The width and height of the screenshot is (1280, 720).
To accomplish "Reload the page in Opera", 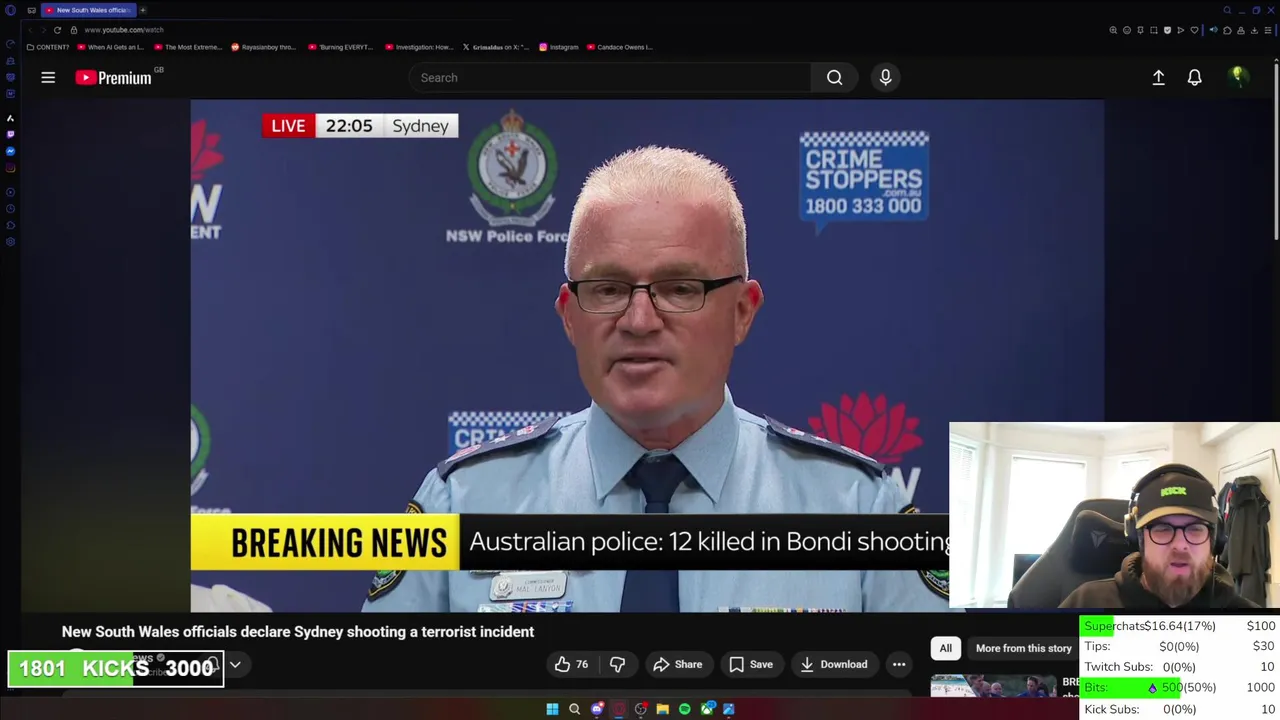I will (57, 30).
